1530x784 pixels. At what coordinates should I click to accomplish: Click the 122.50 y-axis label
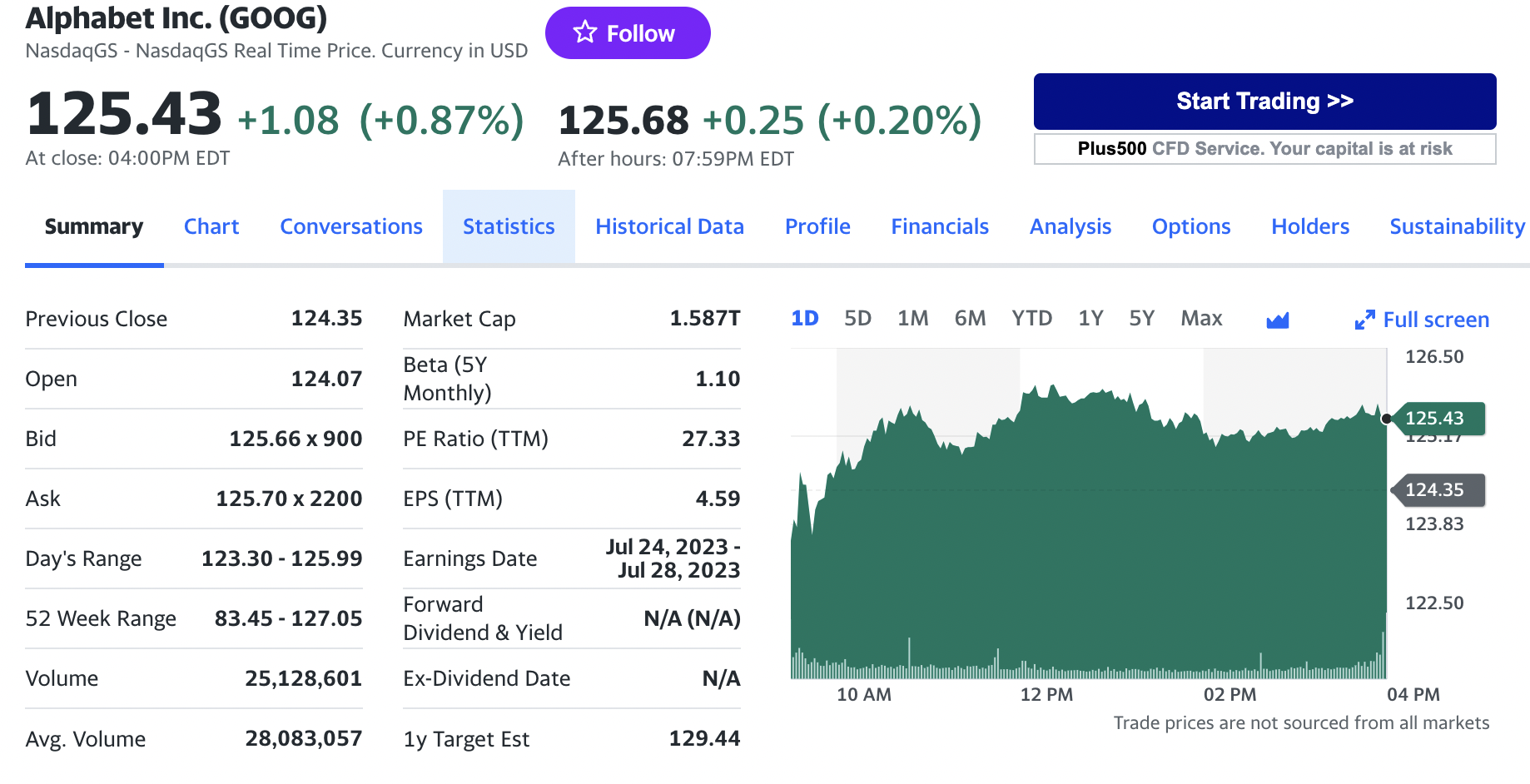pos(1434,603)
